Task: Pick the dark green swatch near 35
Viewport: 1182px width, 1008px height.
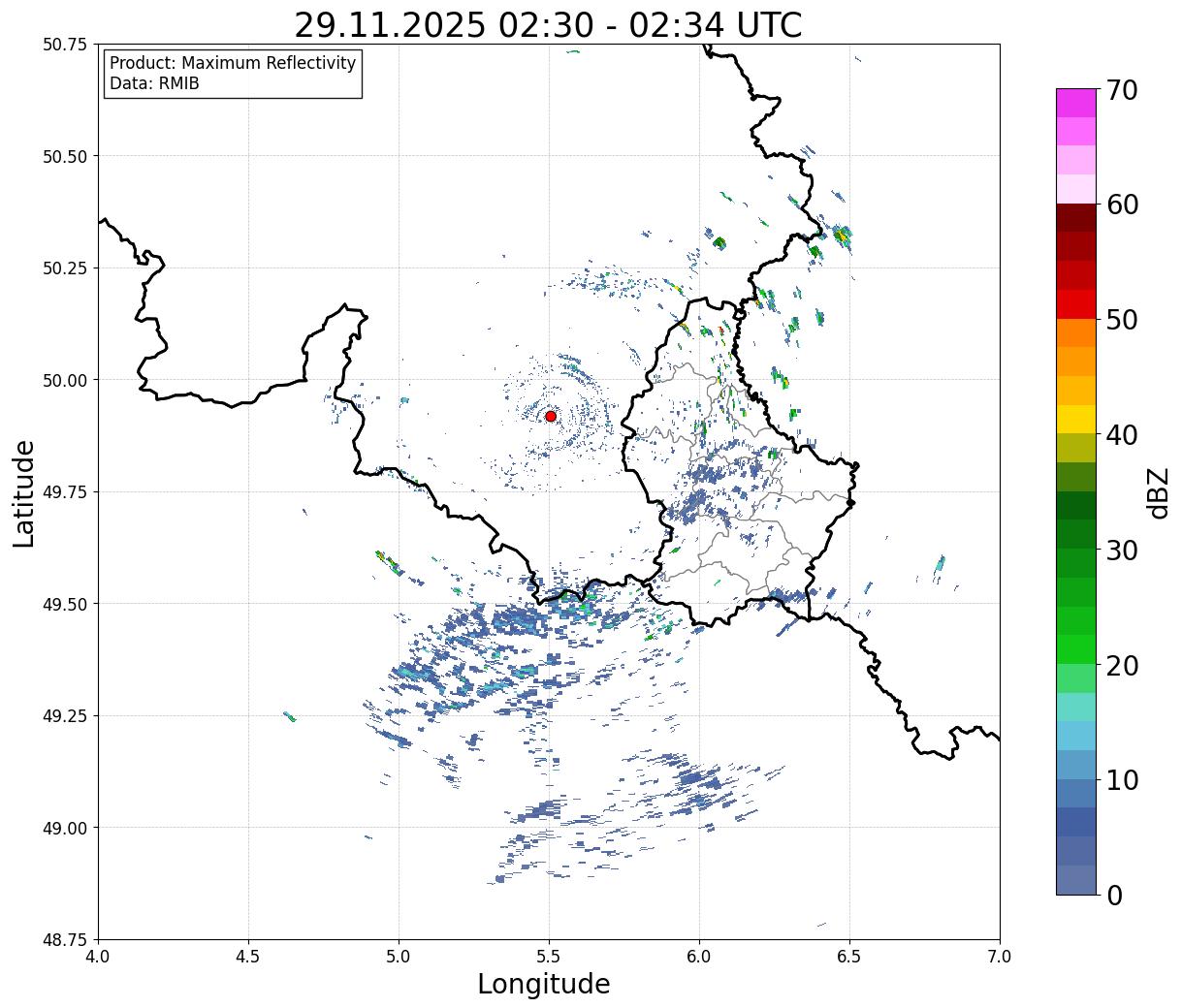Action: click(1076, 505)
